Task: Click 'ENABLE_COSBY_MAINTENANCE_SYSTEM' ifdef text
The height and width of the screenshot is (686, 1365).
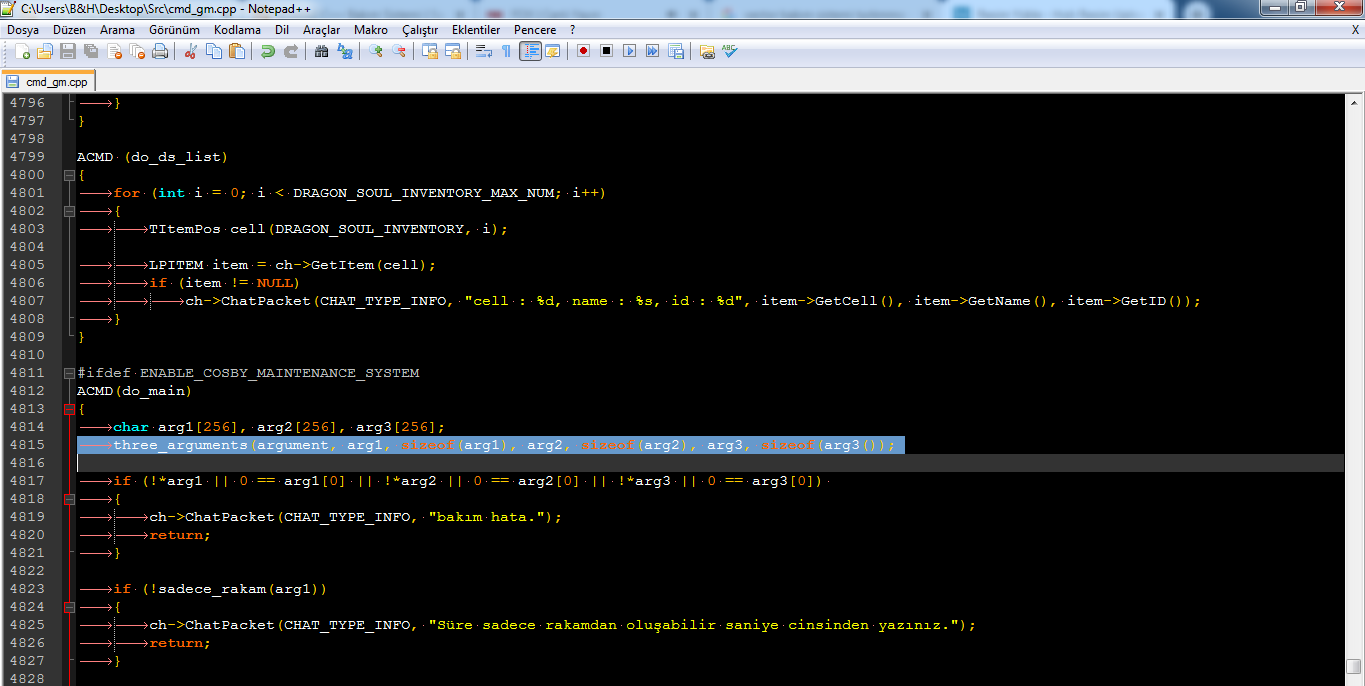Action: pos(279,373)
